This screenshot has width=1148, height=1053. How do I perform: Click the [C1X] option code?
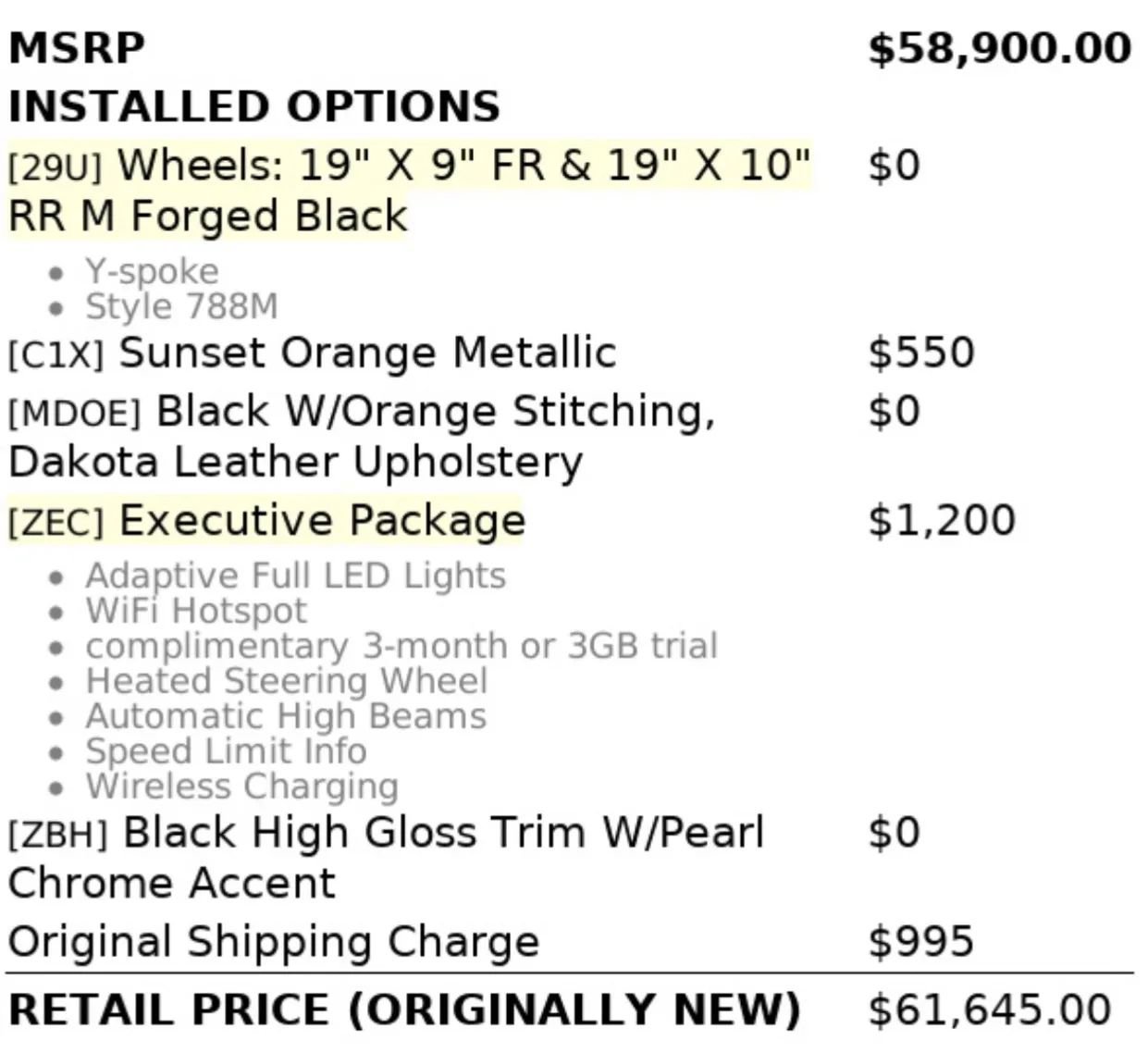pos(56,355)
